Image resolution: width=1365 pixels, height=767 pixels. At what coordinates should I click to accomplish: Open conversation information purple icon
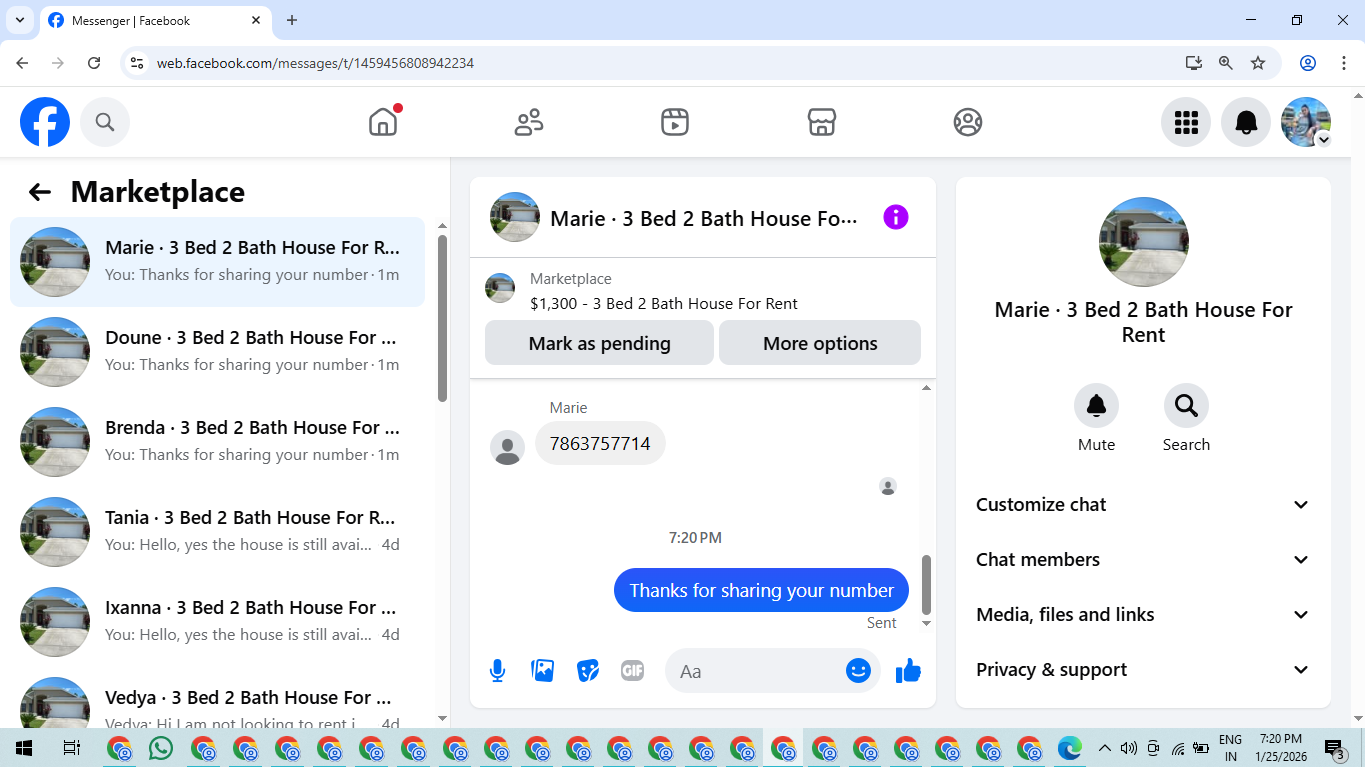pyautogui.click(x=896, y=217)
